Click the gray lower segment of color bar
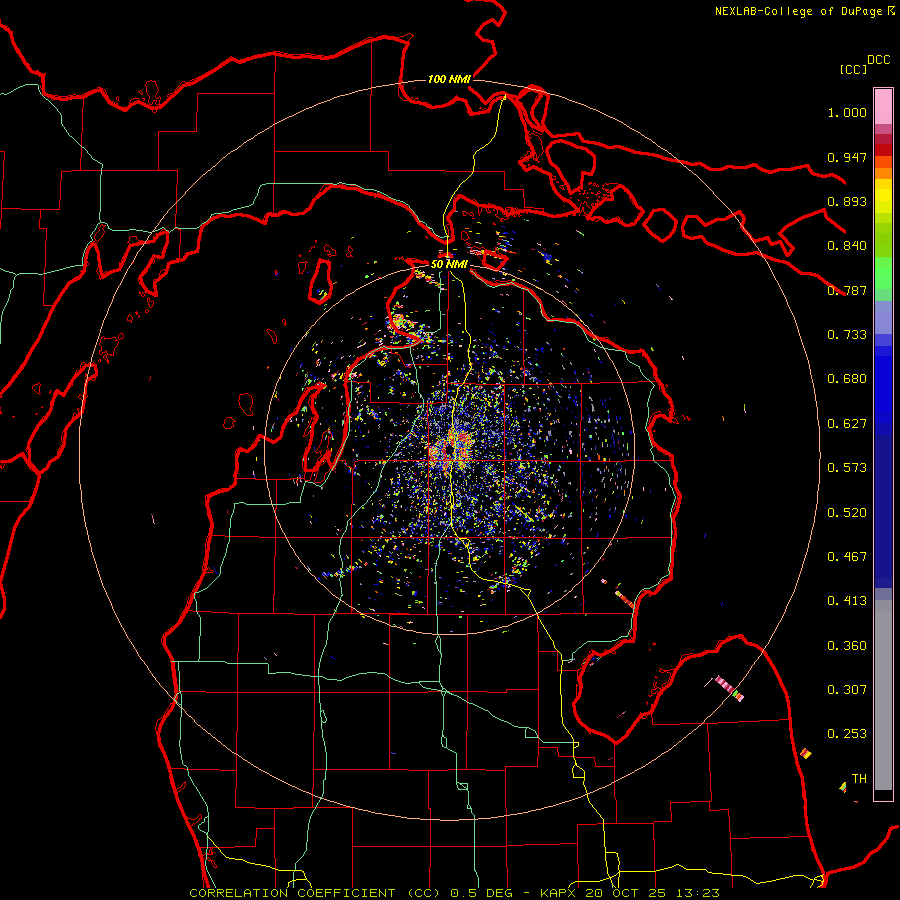Screen dimensions: 900x900 tap(883, 695)
